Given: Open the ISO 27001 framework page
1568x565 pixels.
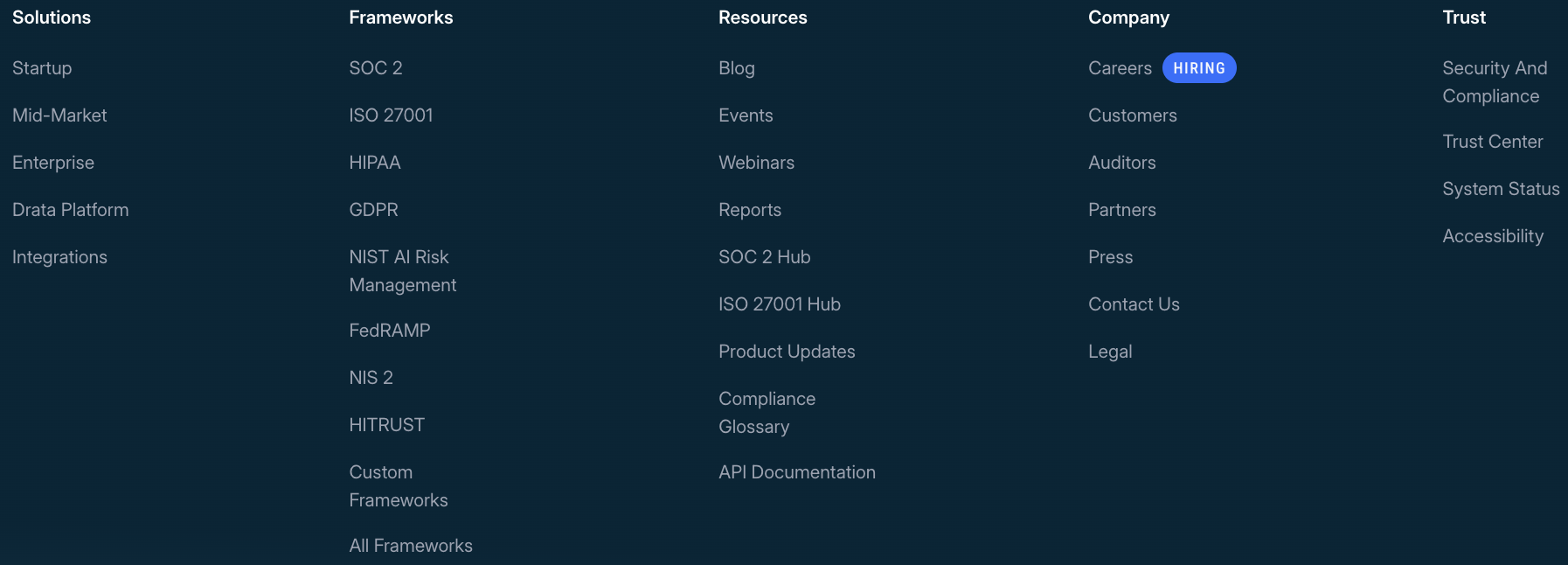Looking at the screenshot, I should [x=391, y=115].
